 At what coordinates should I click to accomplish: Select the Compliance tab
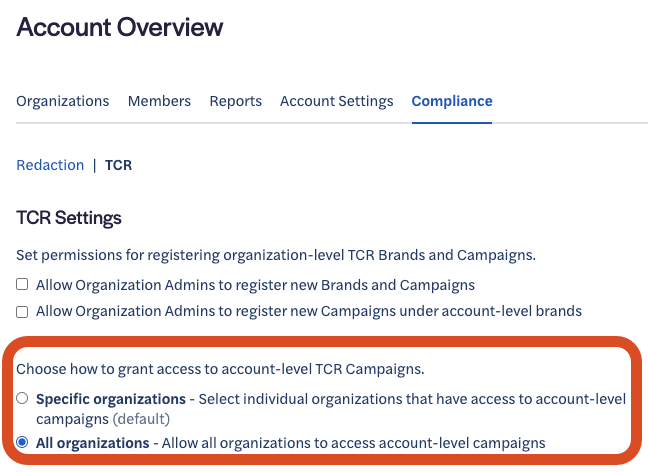(x=452, y=101)
